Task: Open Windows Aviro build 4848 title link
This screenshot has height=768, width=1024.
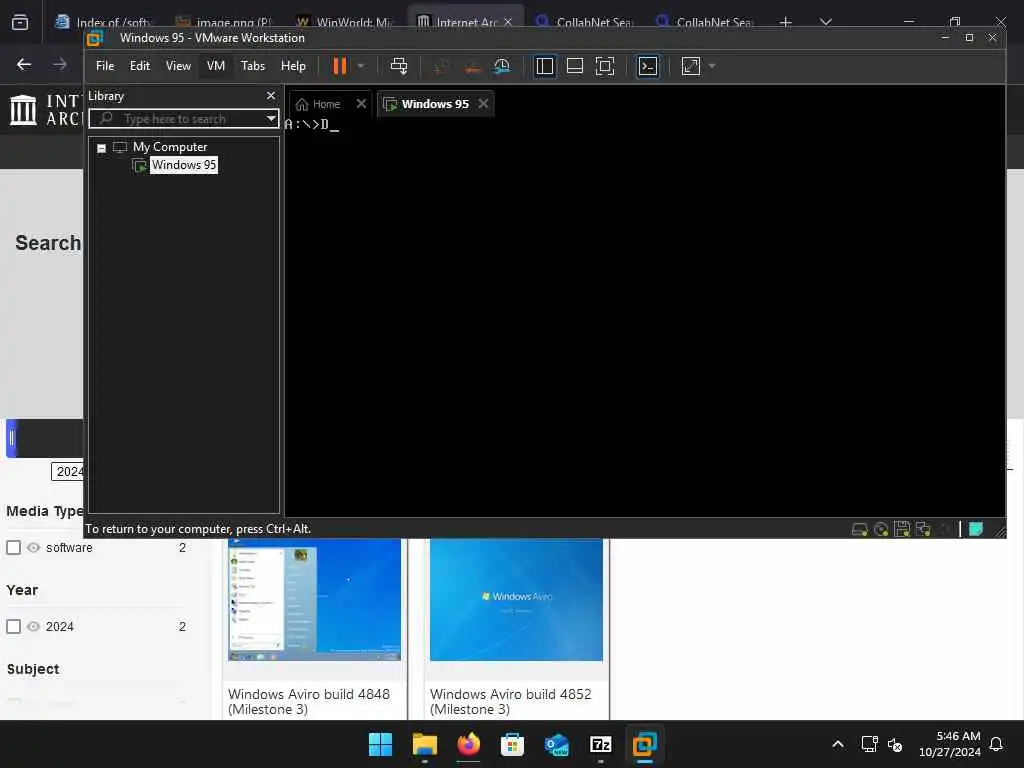Action: (x=309, y=701)
